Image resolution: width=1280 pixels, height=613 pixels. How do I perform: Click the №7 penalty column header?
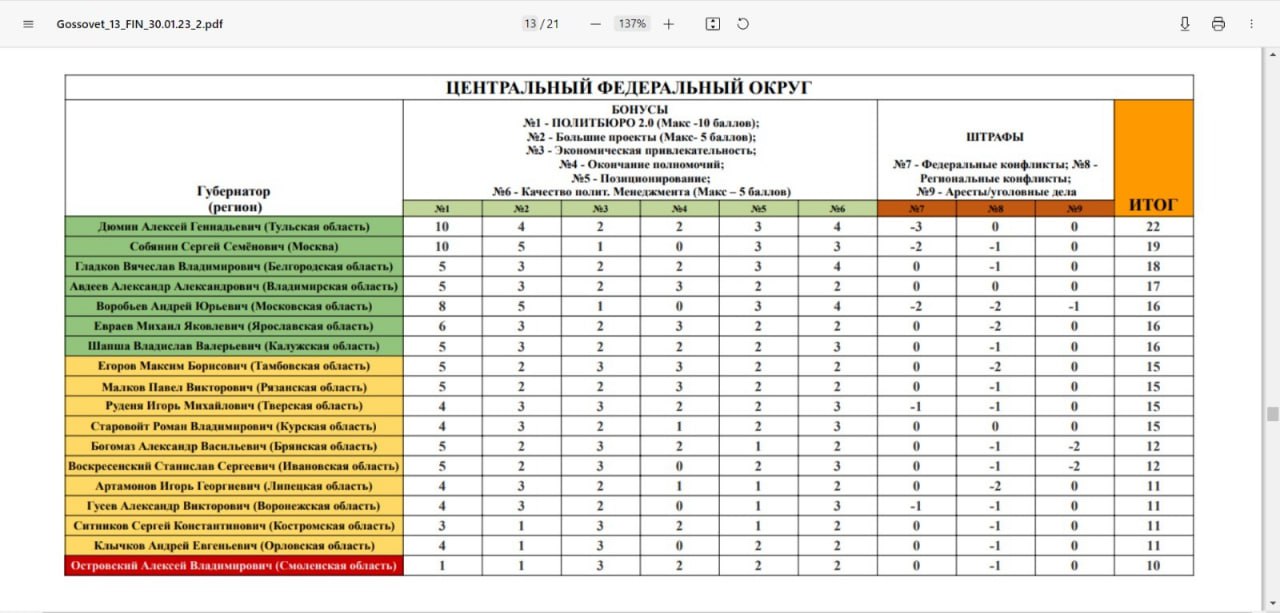916,208
